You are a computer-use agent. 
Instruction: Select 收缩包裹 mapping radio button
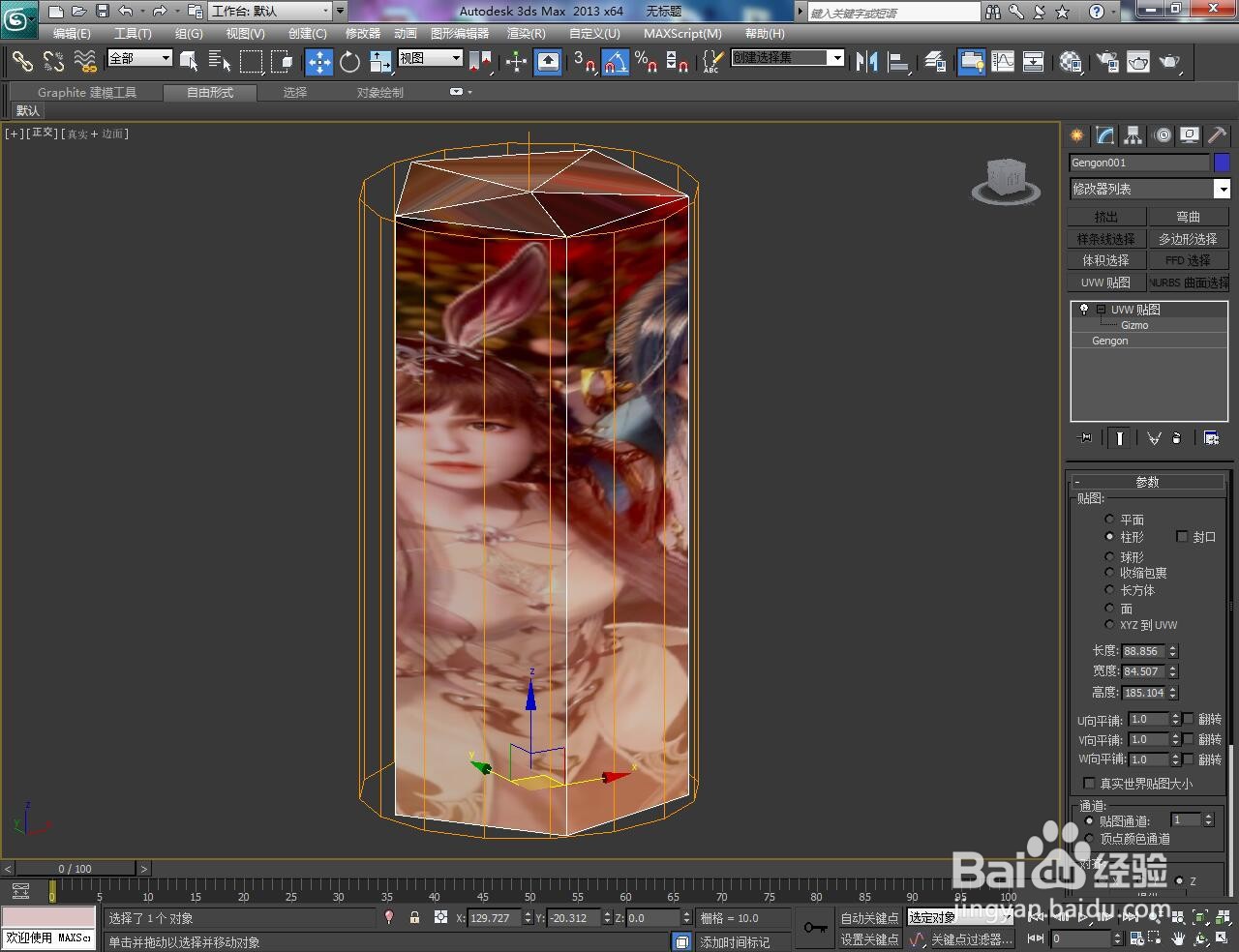tap(1109, 573)
